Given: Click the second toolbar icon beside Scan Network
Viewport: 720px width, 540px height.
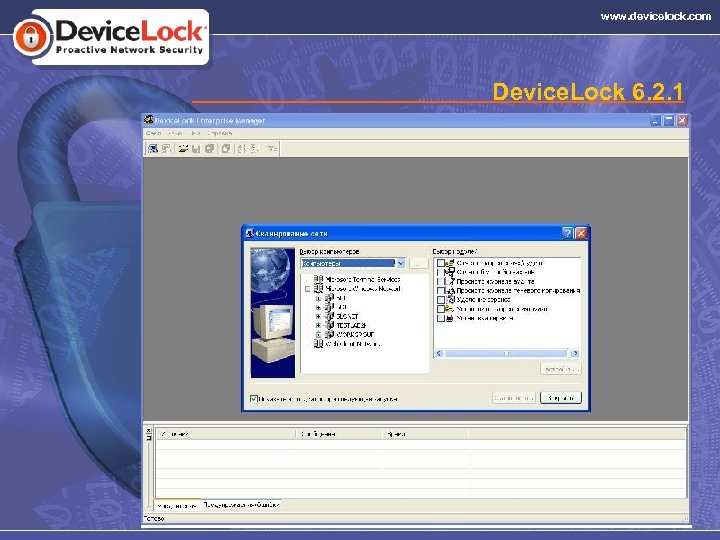Looking at the screenshot, I should (166, 148).
